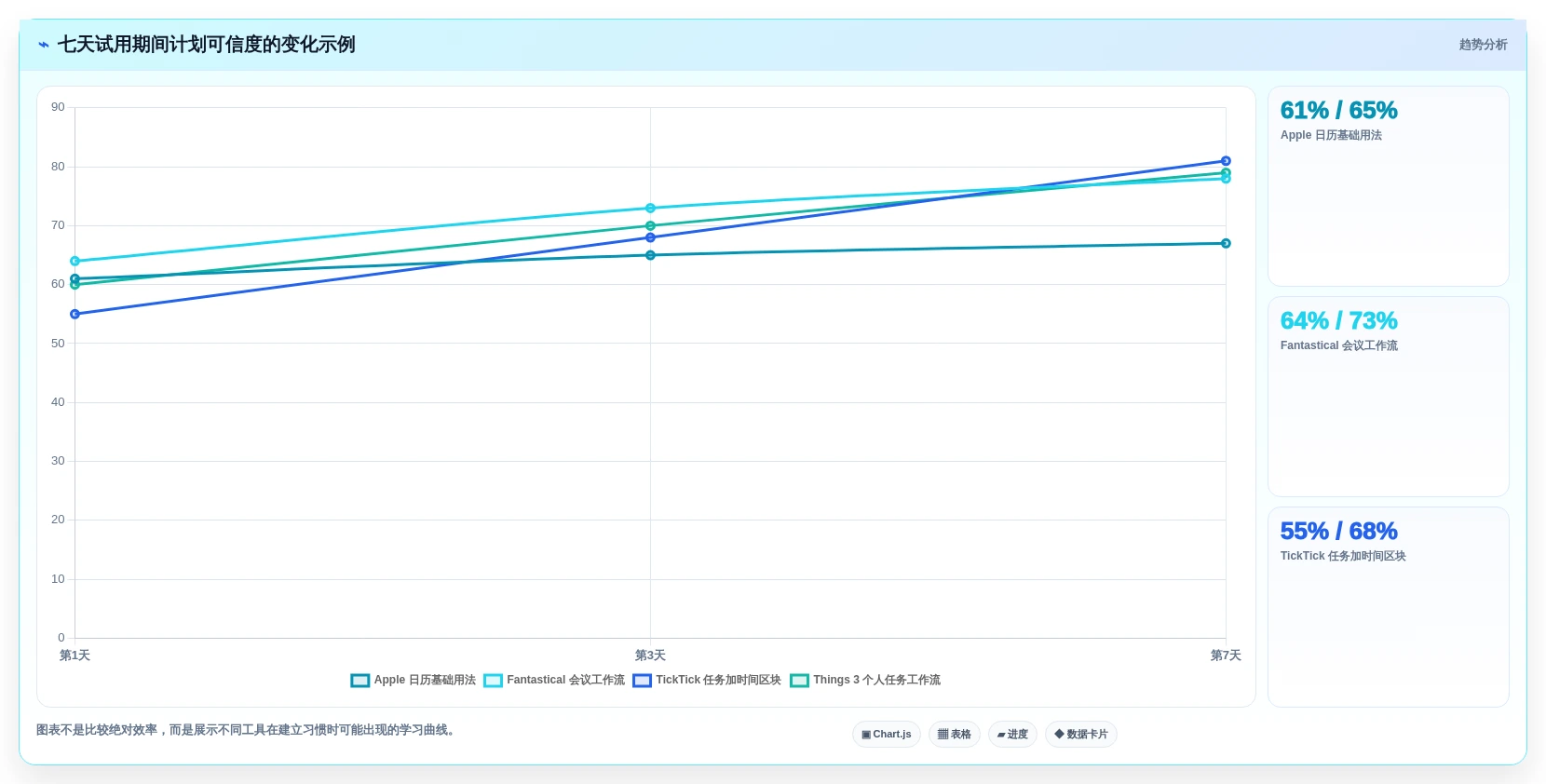
Task: Click the Apple 日历 data point at 第3天
Action: click(650, 255)
